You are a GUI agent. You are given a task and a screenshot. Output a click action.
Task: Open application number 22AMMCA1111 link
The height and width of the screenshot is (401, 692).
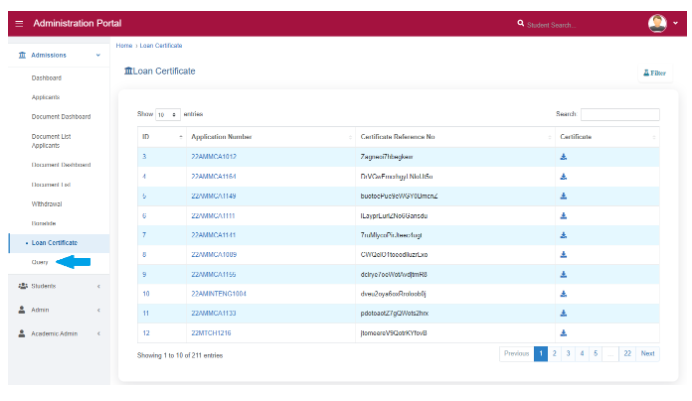213,215
